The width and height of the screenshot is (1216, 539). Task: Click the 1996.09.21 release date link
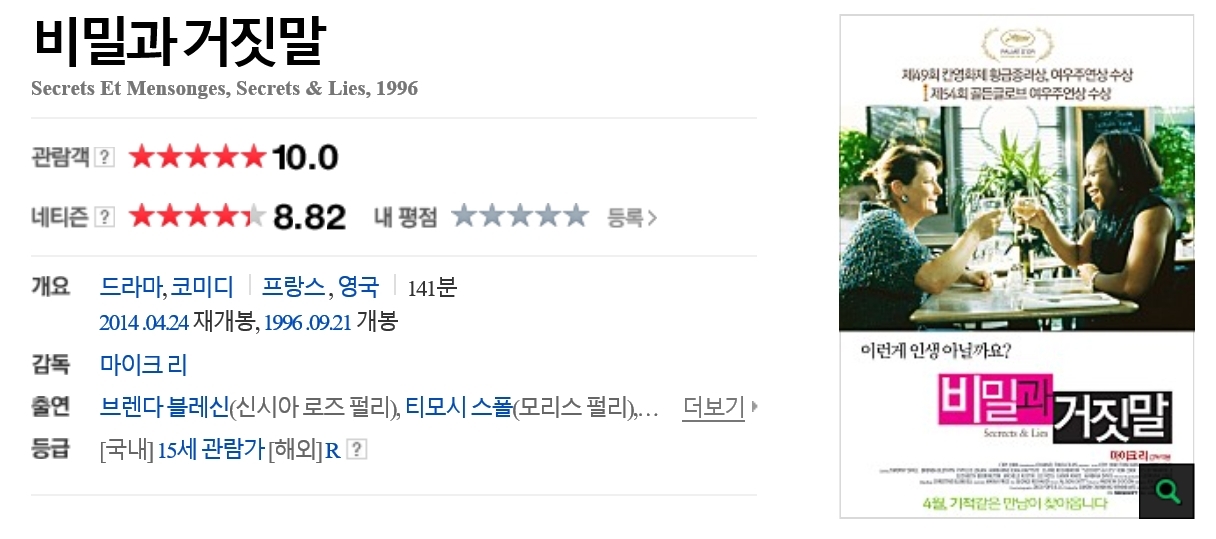click(x=307, y=323)
